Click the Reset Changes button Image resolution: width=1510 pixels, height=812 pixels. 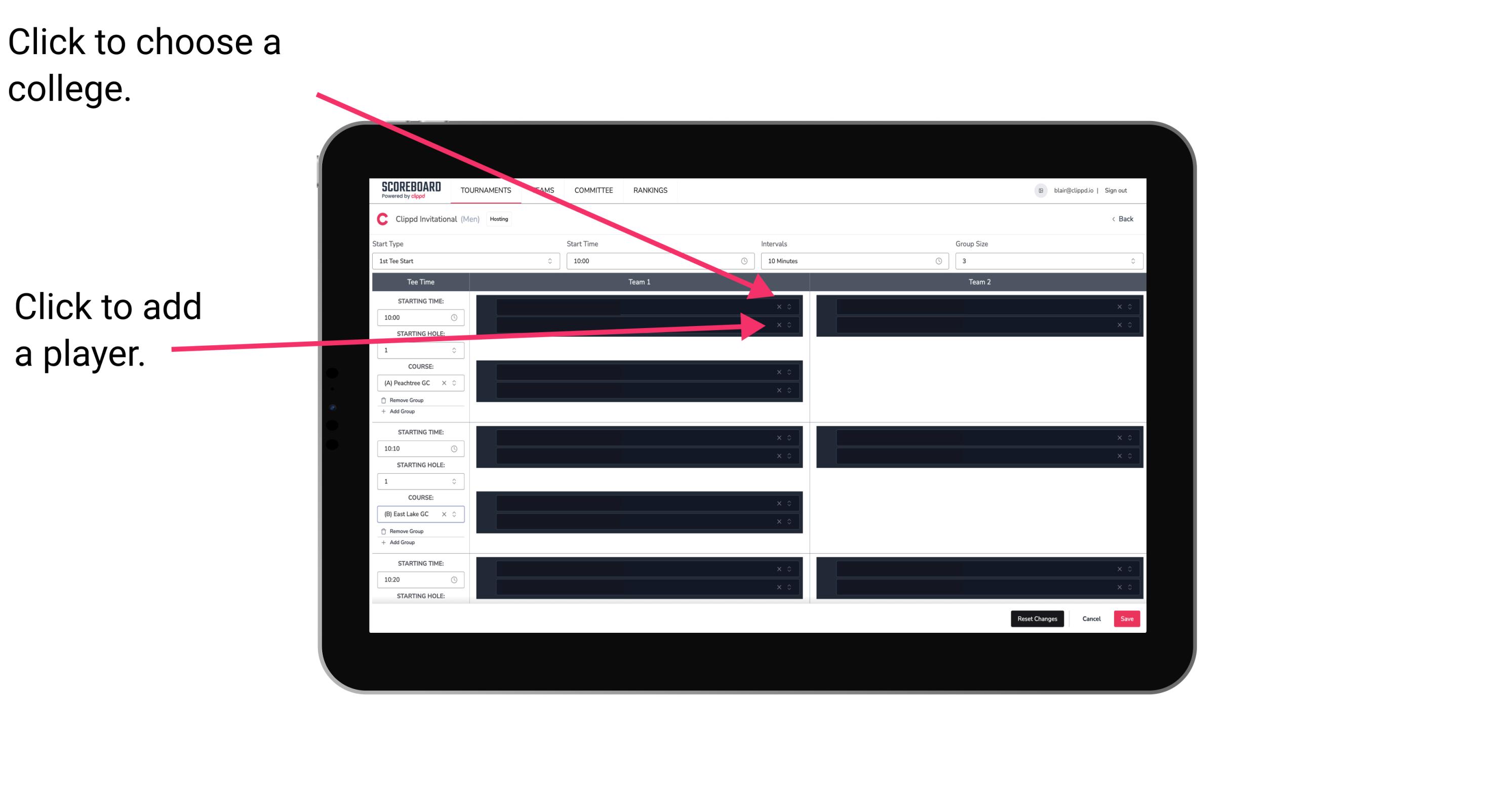(1039, 618)
